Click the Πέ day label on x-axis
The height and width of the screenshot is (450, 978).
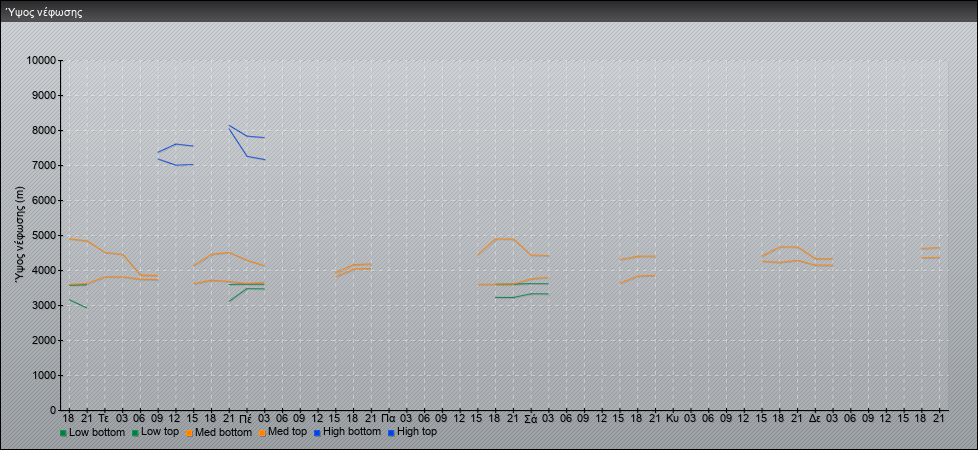pyautogui.click(x=246, y=418)
